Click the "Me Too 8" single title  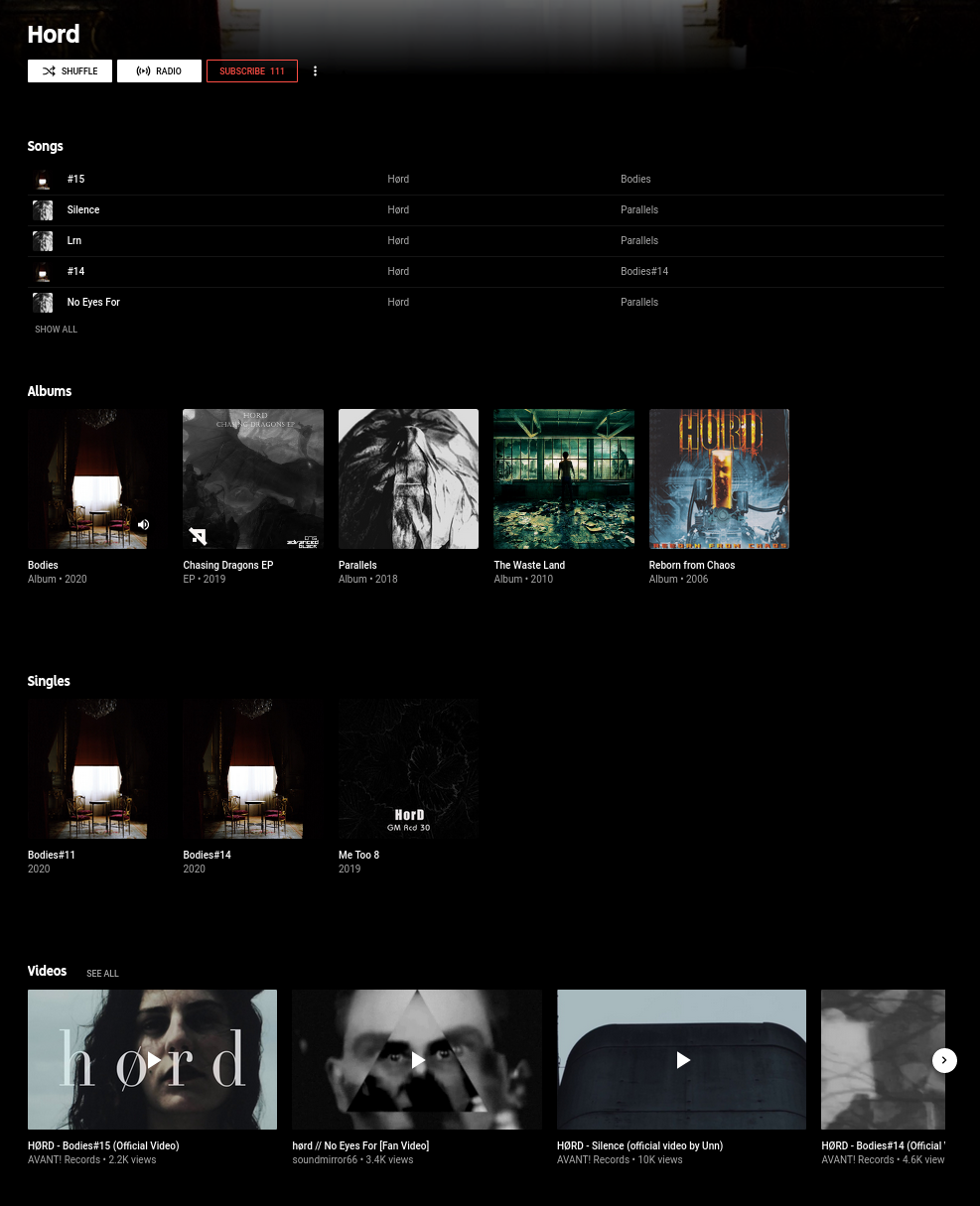pos(358,856)
